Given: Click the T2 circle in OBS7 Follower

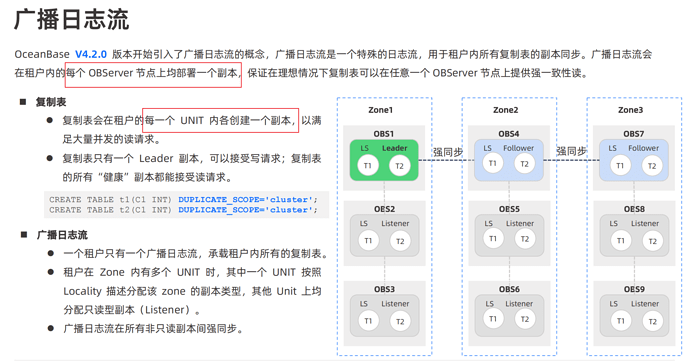Looking at the screenshot, I should [652, 166].
